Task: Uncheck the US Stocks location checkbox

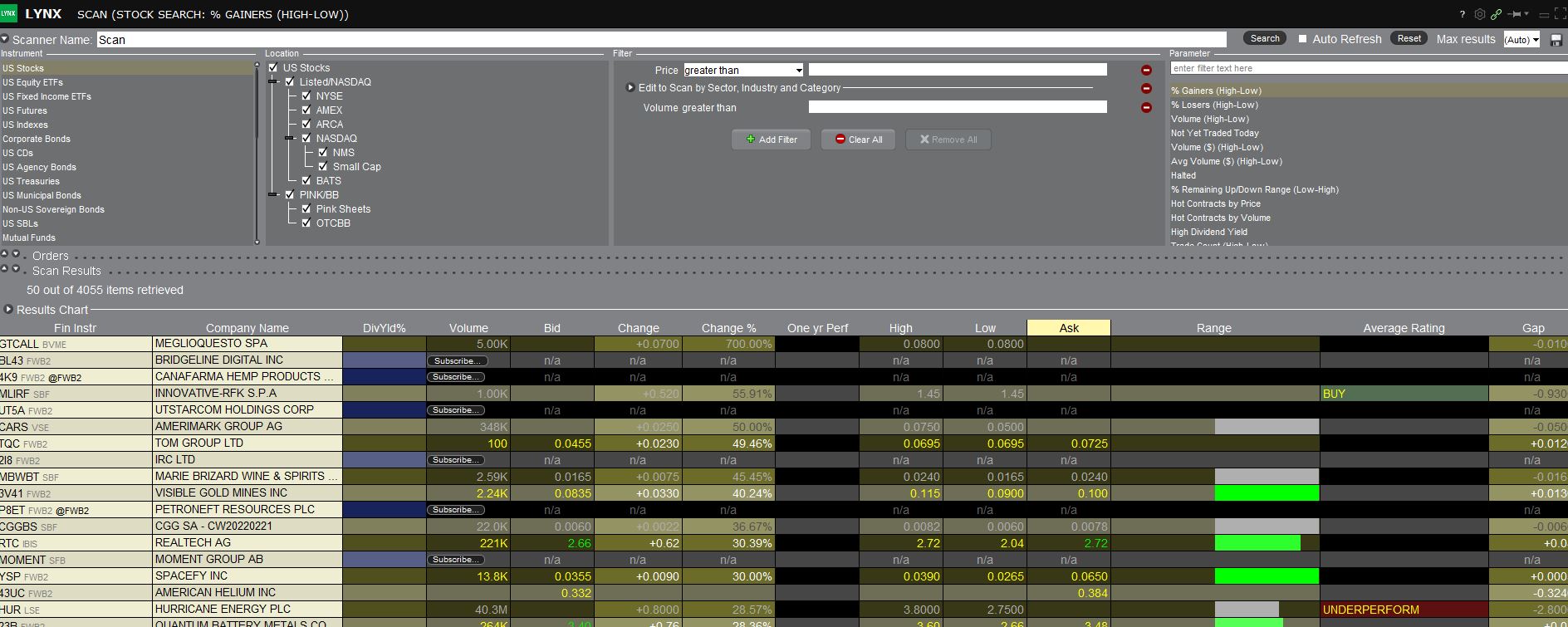Action: point(273,68)
